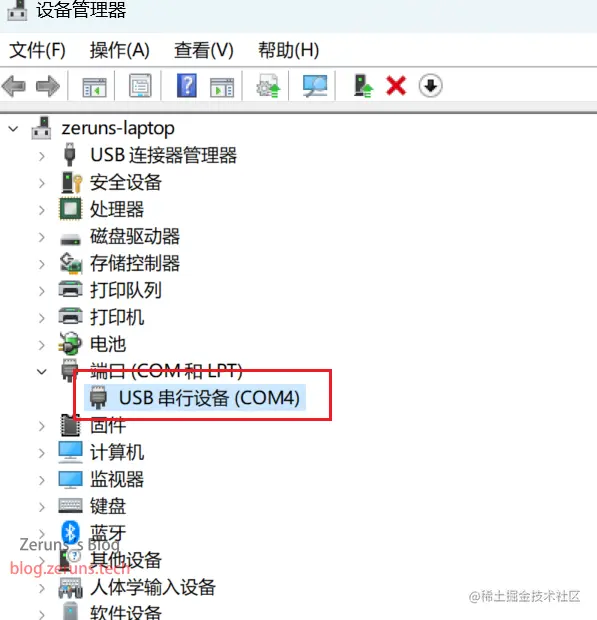This screenshot has height=620, width=597.
Task: Click the enable device green arrow icon
Action: pos(363,85)
